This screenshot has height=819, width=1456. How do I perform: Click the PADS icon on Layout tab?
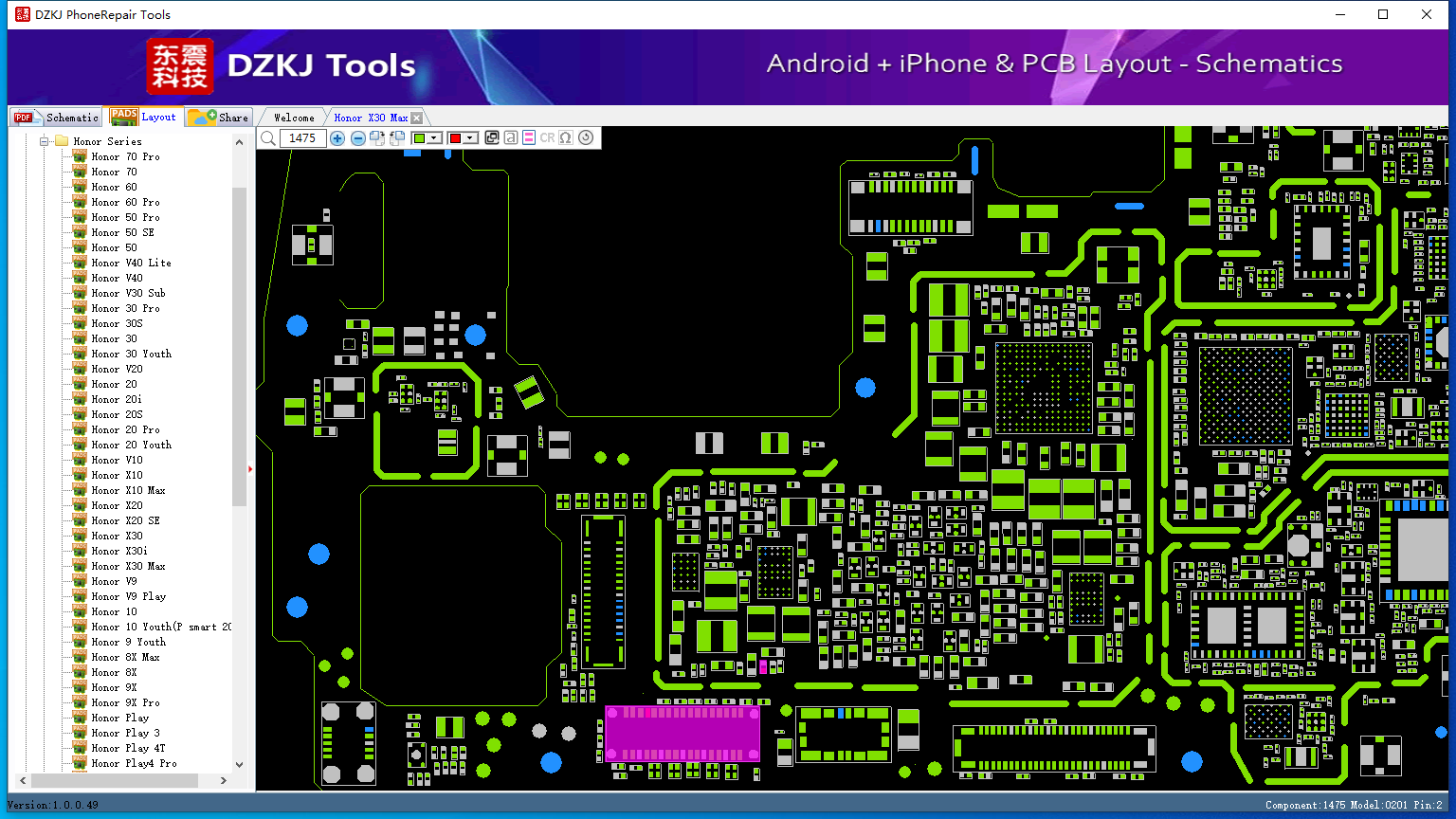pyautogui.click(x=123, y=117)
